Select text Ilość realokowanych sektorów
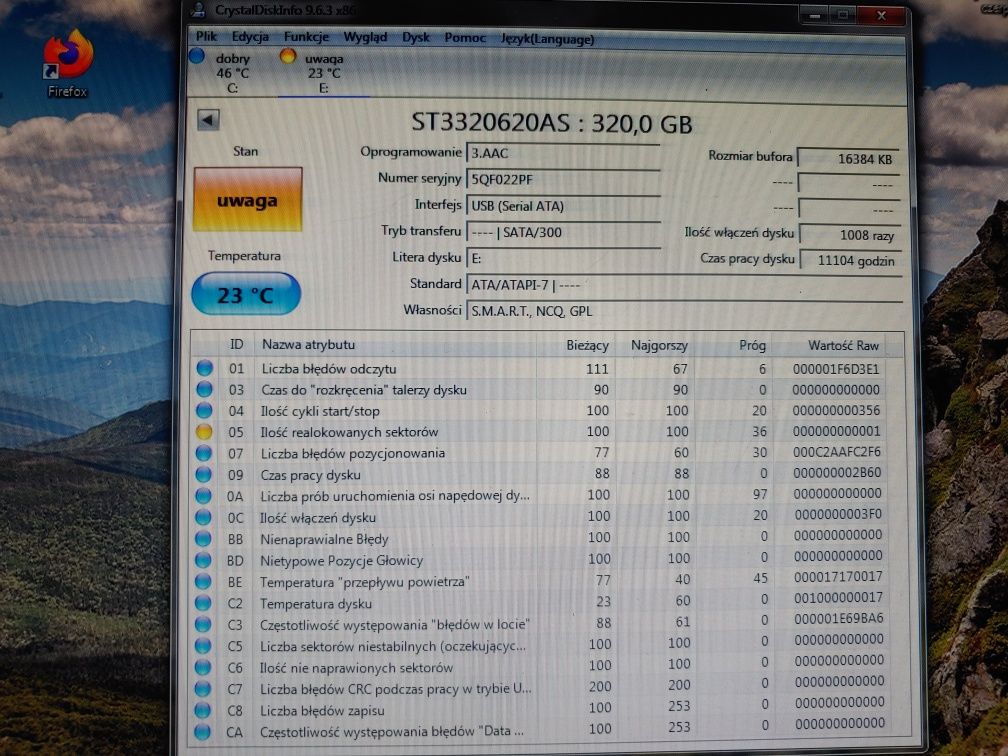Image resolution: width=1008 pixels, height=756 pixels. point(349,432)
